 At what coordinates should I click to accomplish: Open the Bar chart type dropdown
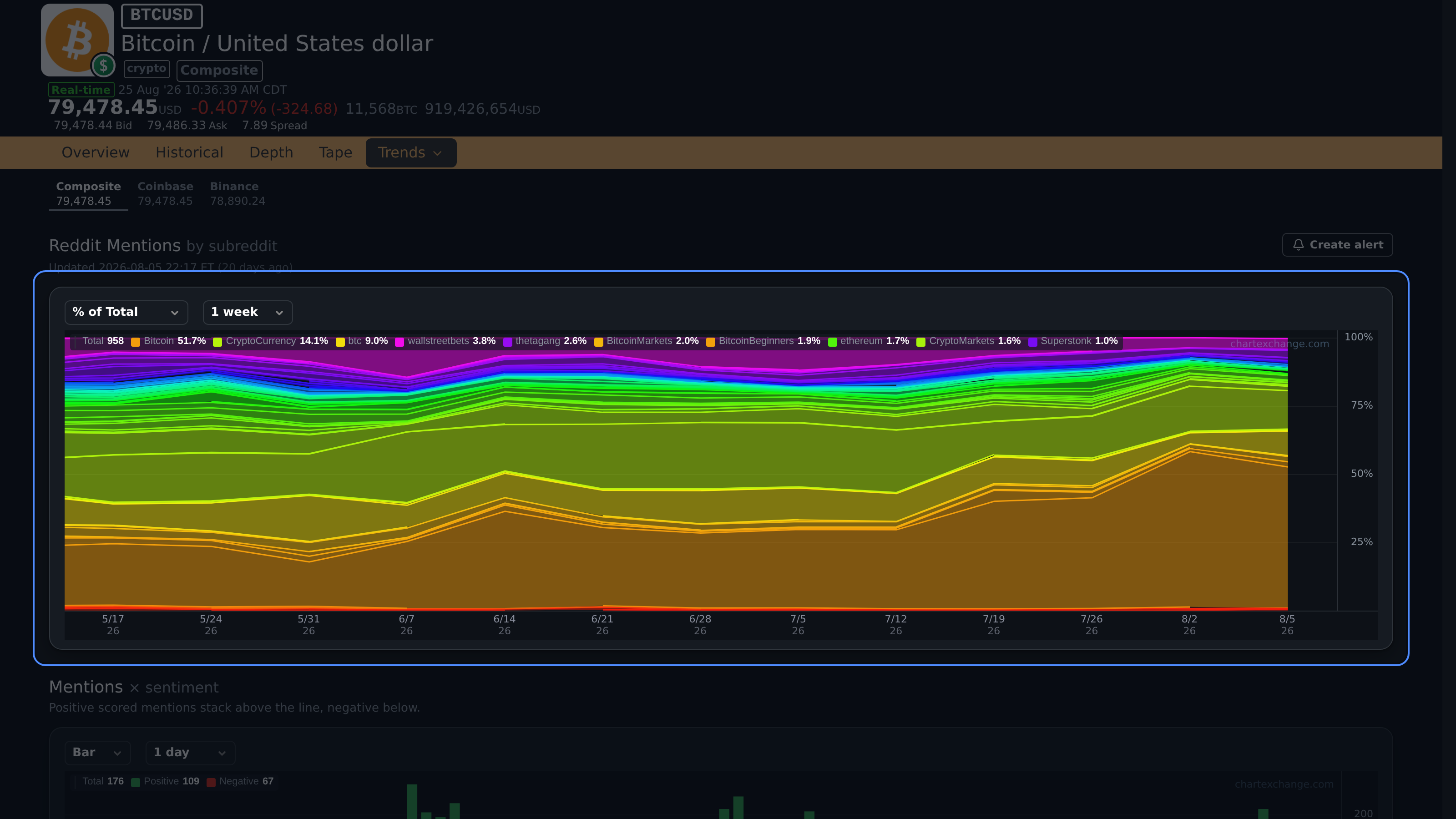[98, 752]
